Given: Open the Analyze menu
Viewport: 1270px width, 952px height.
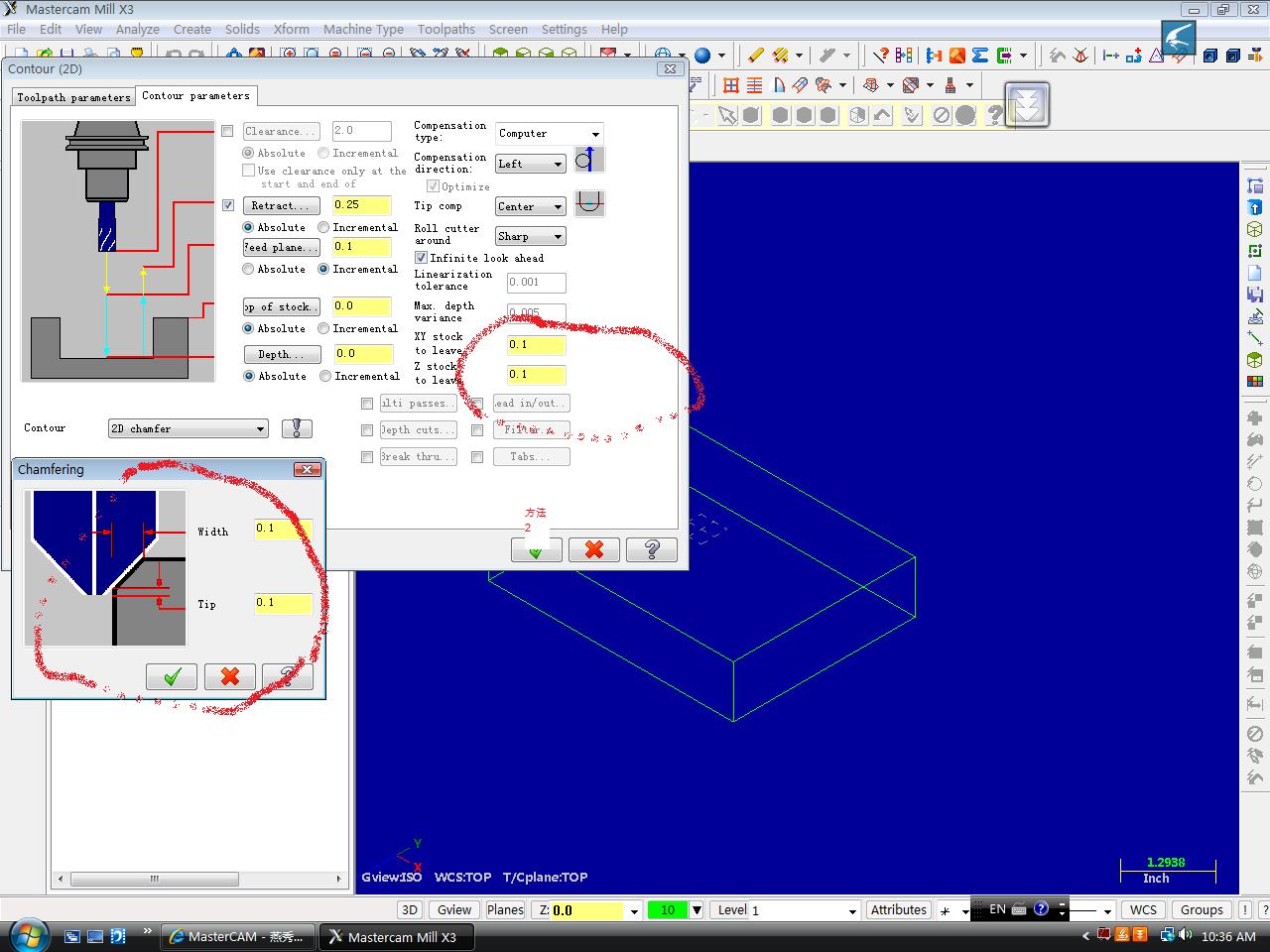Looking at the screenshot, I should pyautogui.click(x=137, y=29).
